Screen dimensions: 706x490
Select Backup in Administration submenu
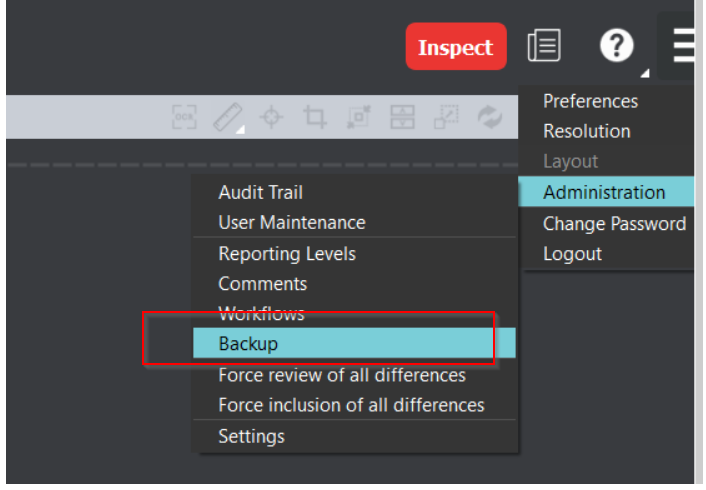point(248,343)
